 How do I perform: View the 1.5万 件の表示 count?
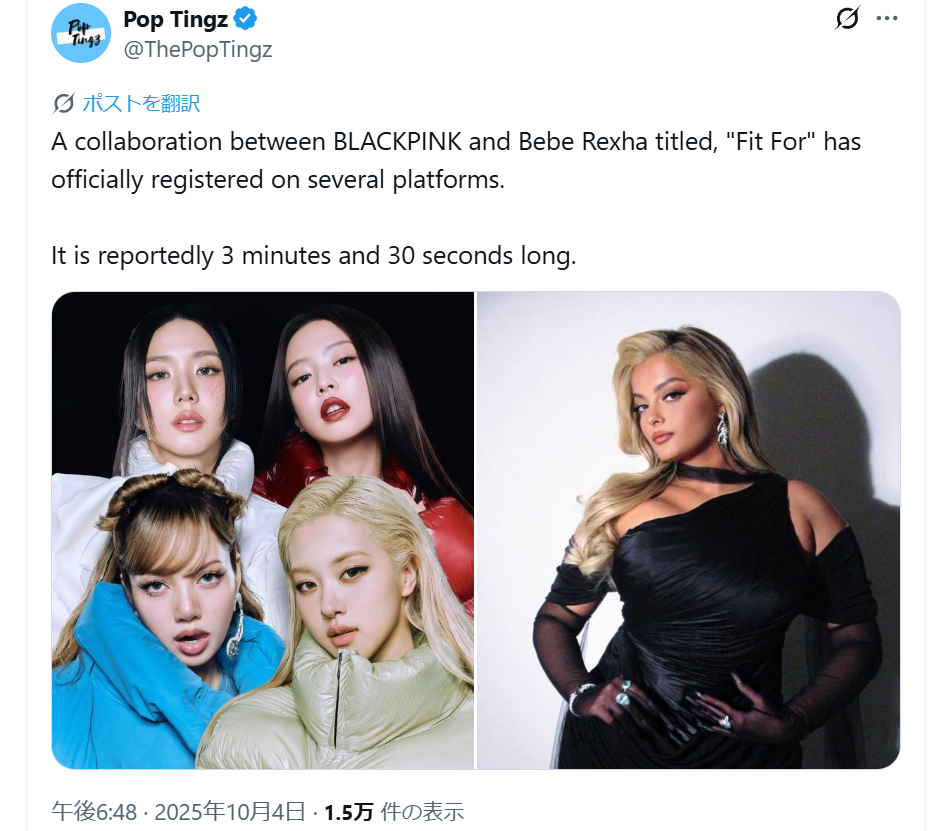[x=394, y=812]
